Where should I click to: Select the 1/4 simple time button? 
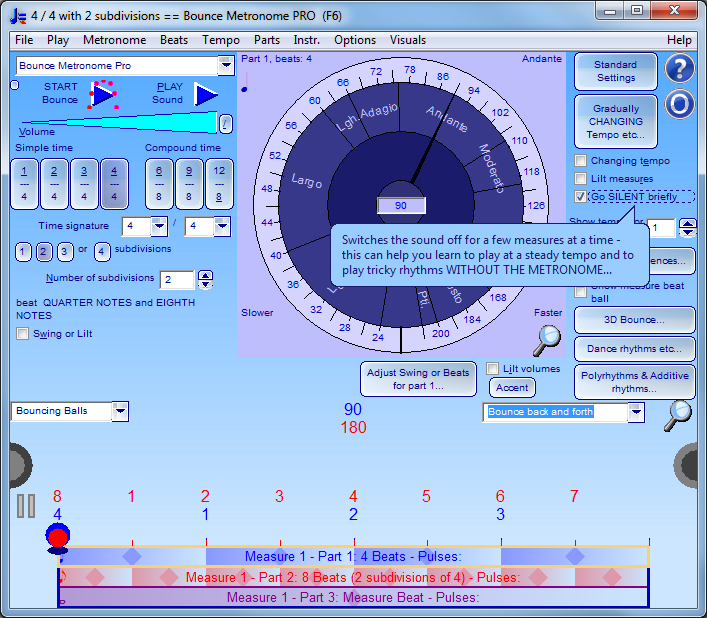24,184
